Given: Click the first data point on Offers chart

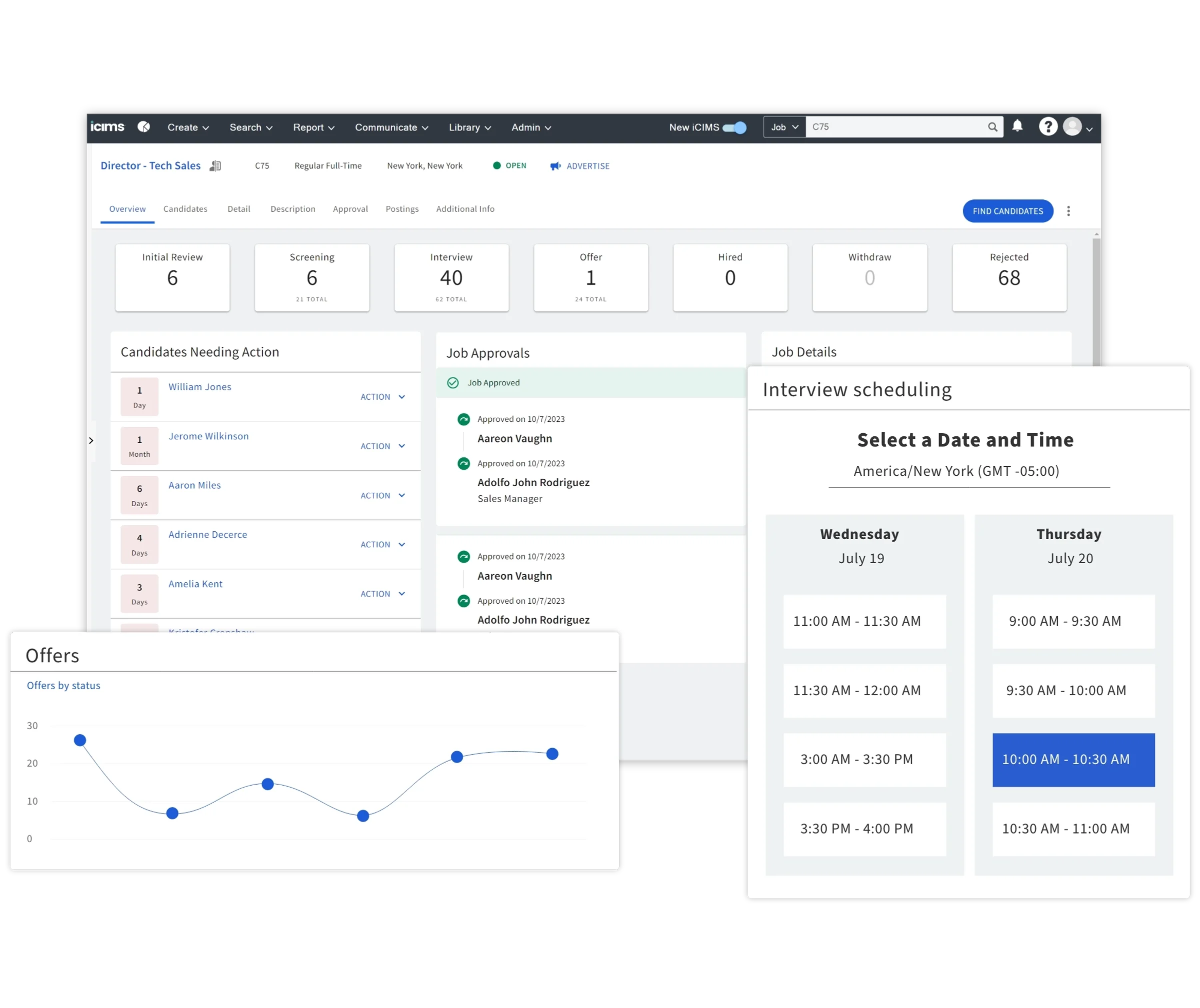Looking at the screenshot, I should click(x=80, y=741).
